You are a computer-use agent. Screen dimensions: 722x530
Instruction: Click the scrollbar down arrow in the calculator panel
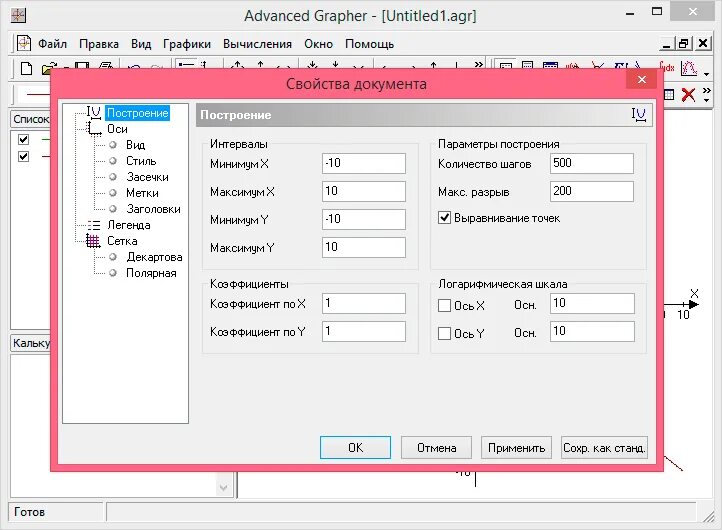point(223,488)
